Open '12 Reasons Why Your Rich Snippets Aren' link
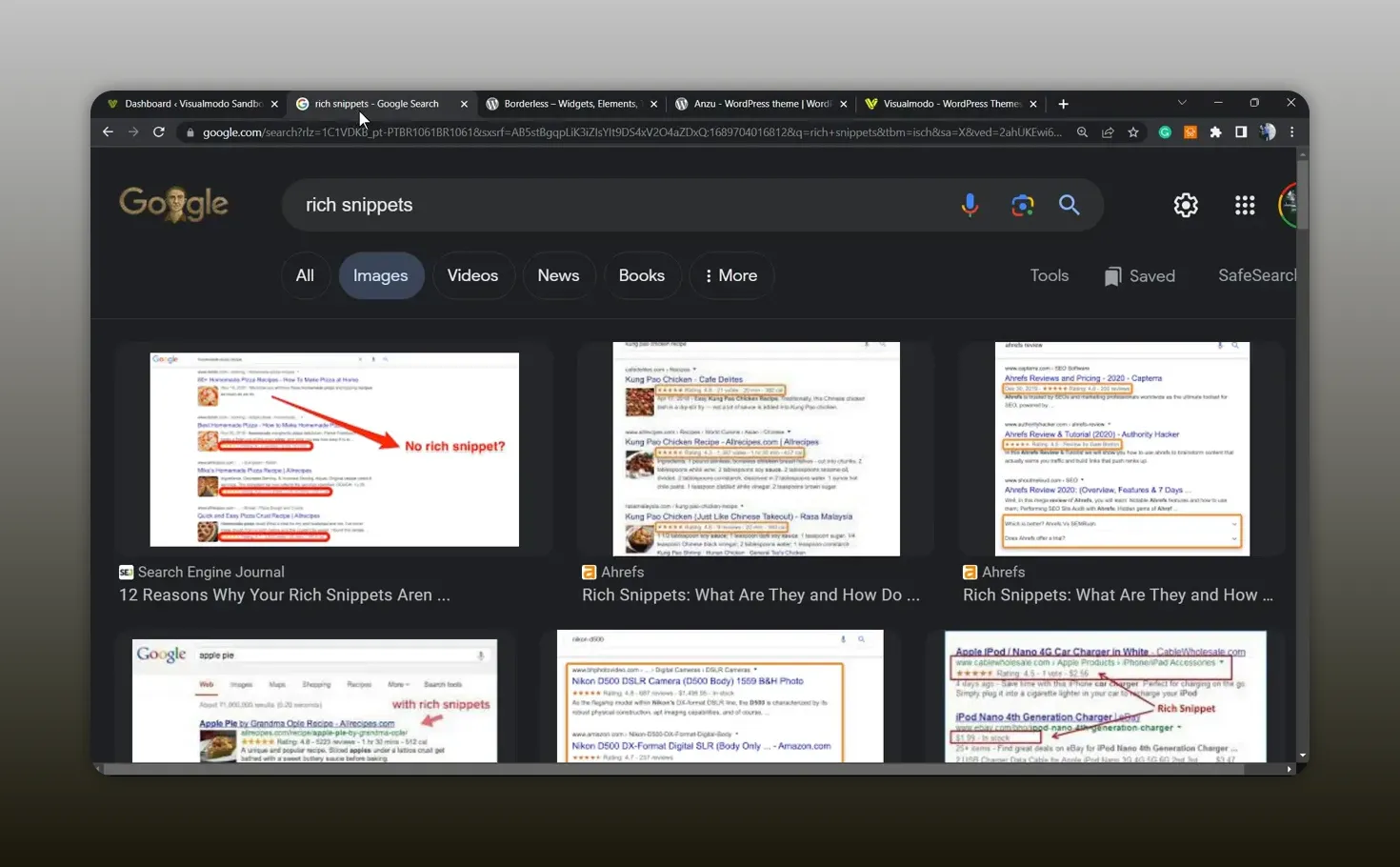The width and height of the screenshot is (1400, 867). (x=284, y=595)
